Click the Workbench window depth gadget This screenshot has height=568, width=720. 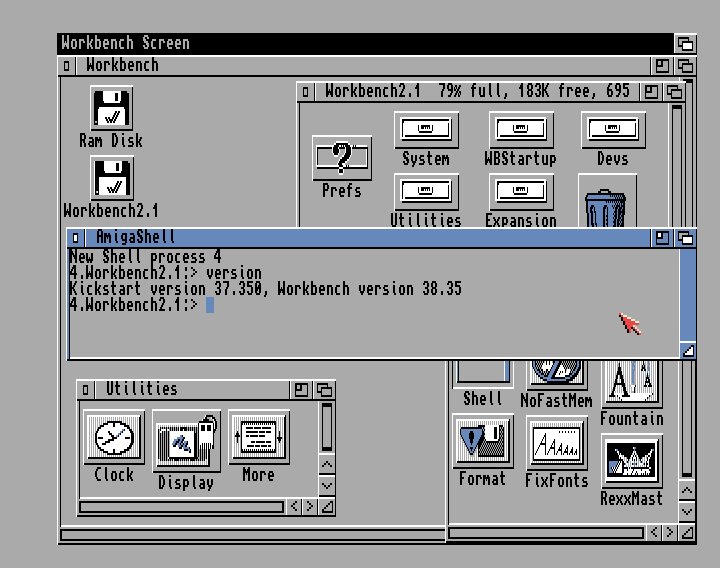pyautogui.click(x=686, y=66)
